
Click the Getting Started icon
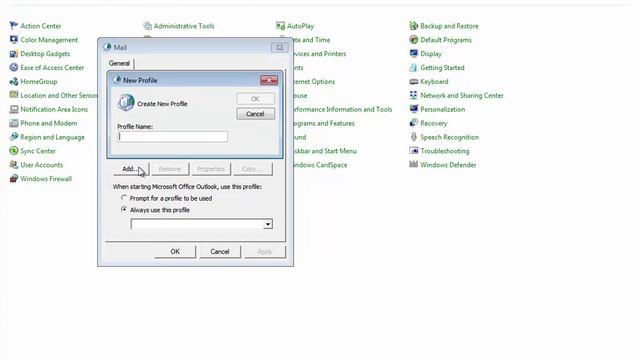[x=413, y=67]
